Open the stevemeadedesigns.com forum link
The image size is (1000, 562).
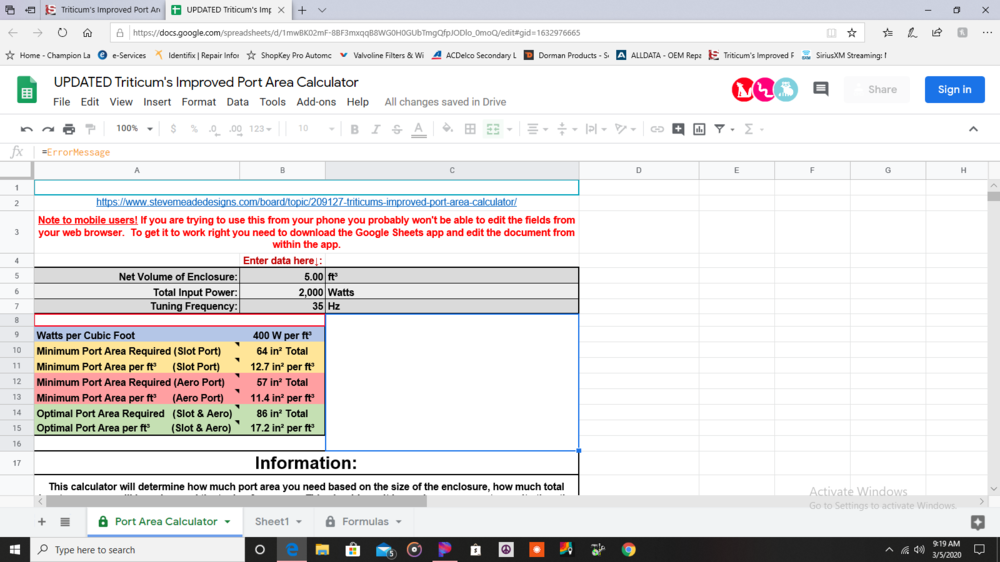click(306, 202)
